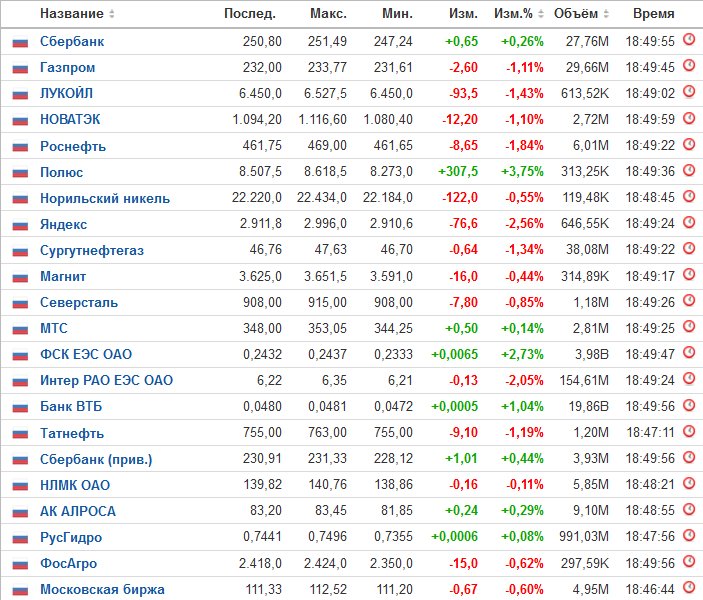Image resolution: width=703 pixels, height=600 pixels.
Task: Click the 19,86B volume for Банк ВТБ
Action: tap(589, 406)
